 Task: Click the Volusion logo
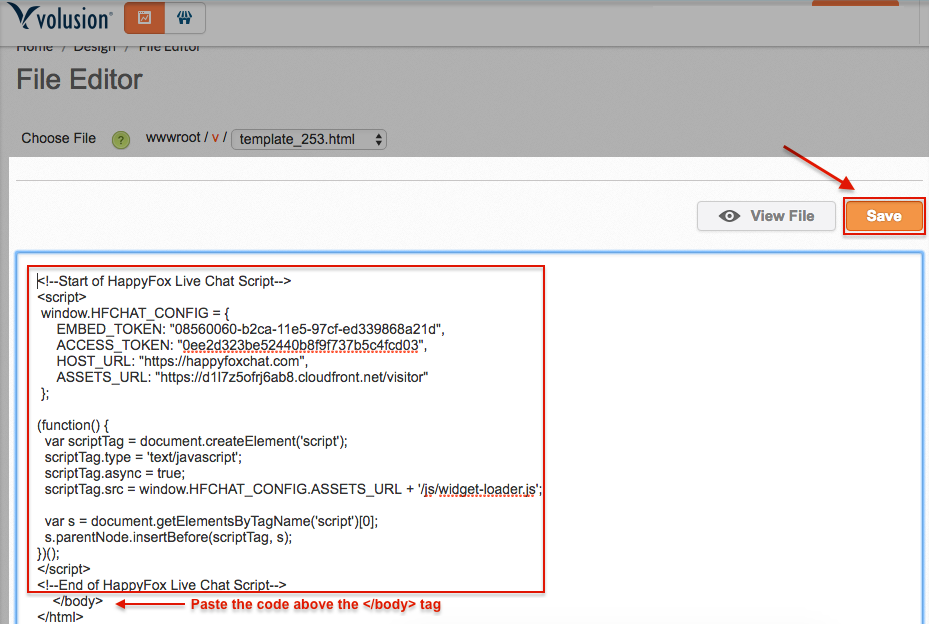click(x=60, y=17)
